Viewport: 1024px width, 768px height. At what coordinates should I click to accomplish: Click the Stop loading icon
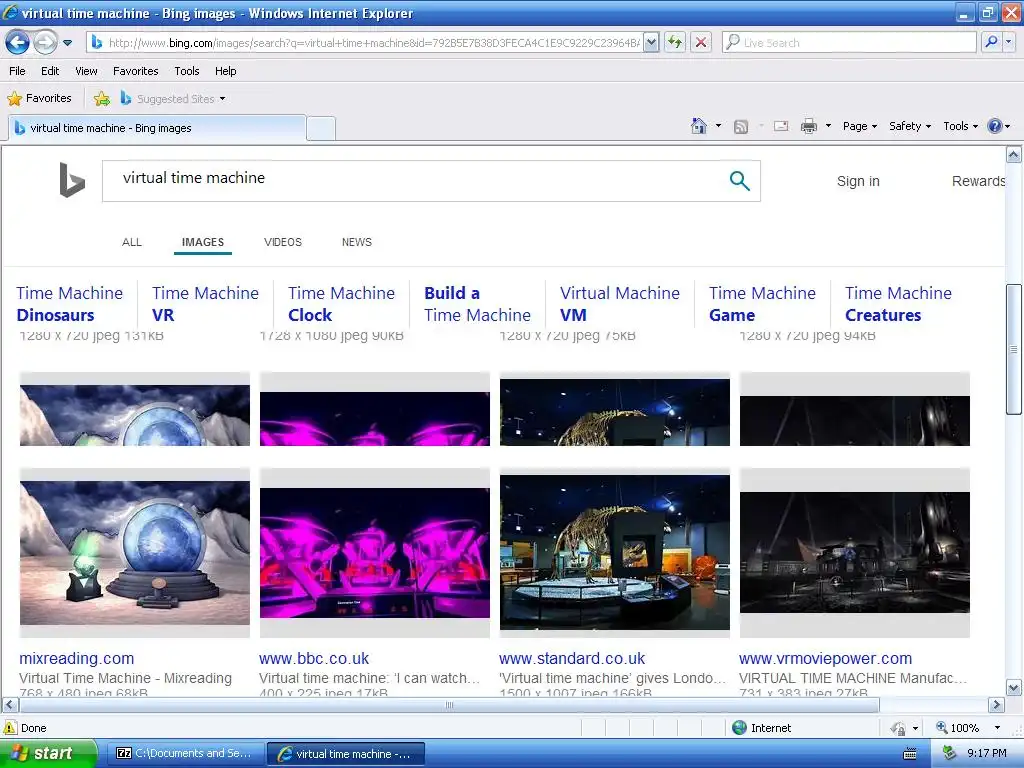point(701,43)
